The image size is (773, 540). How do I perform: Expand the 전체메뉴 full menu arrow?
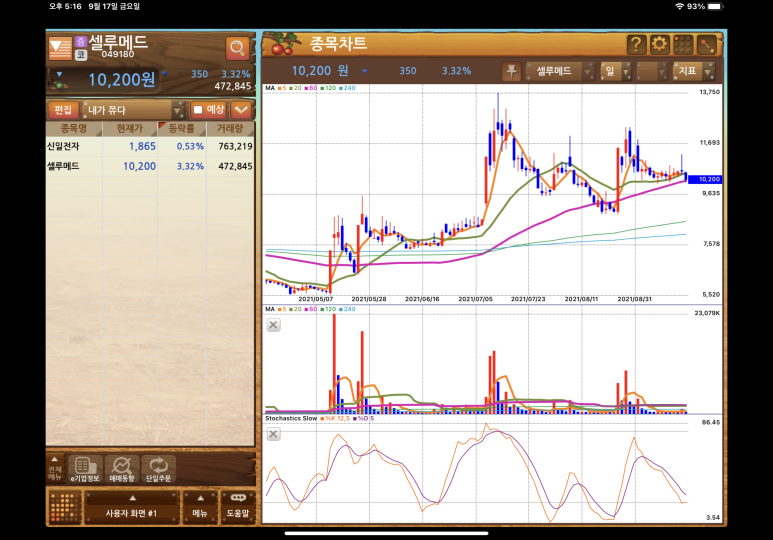click(x=55, y=468)
